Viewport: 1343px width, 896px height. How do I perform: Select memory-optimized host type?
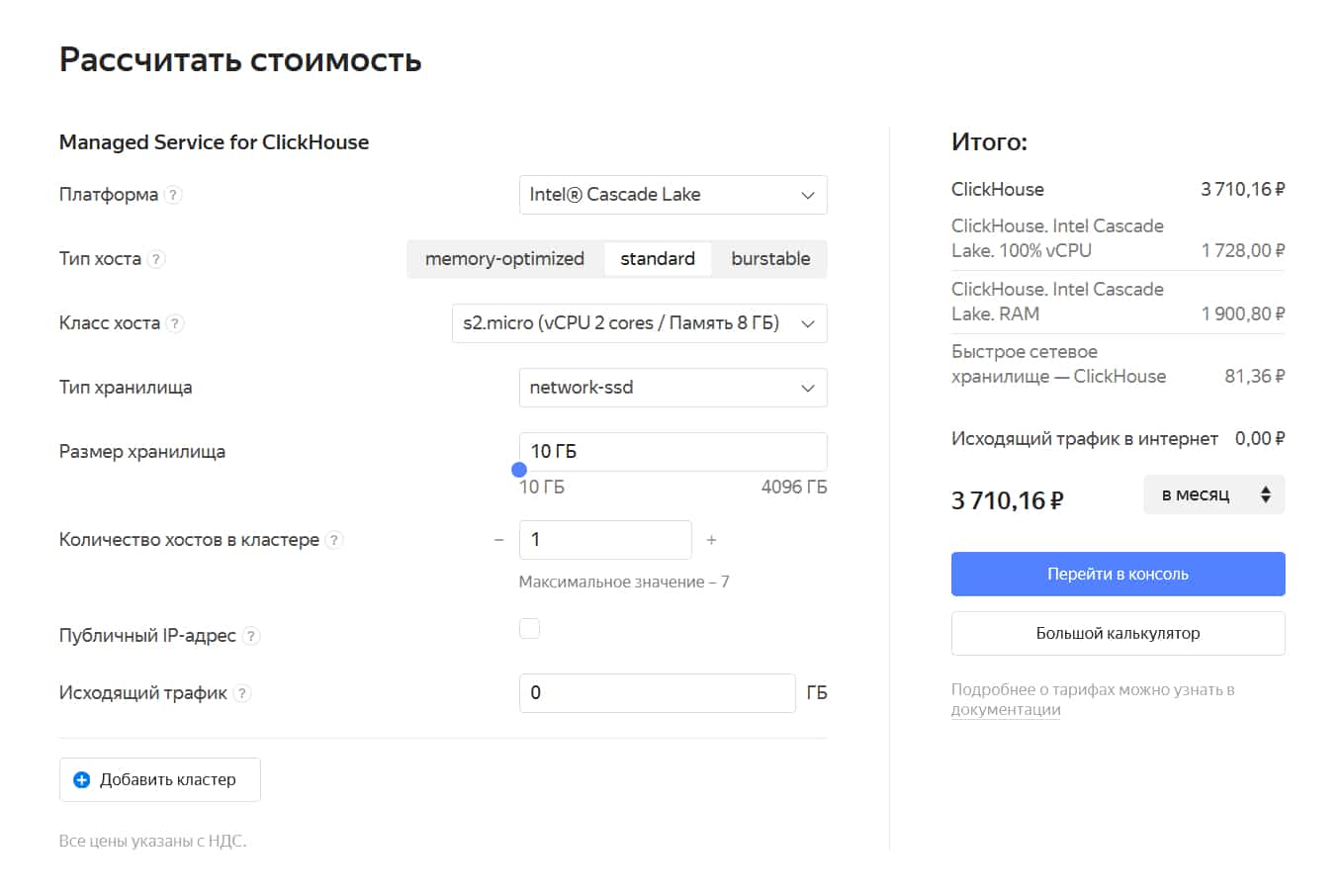pyautogui.click(x=504, y=259)
